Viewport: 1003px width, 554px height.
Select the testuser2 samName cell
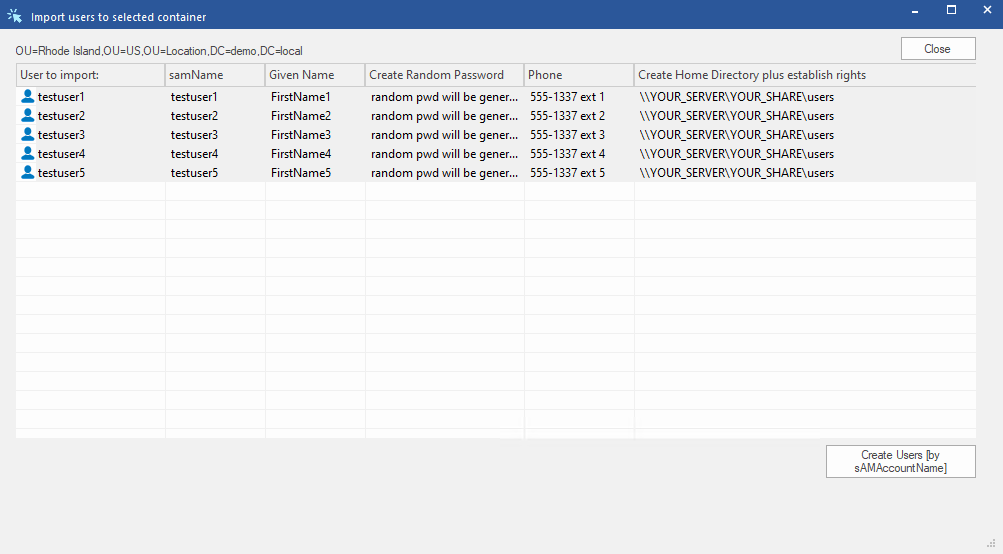tap(194, 116)
